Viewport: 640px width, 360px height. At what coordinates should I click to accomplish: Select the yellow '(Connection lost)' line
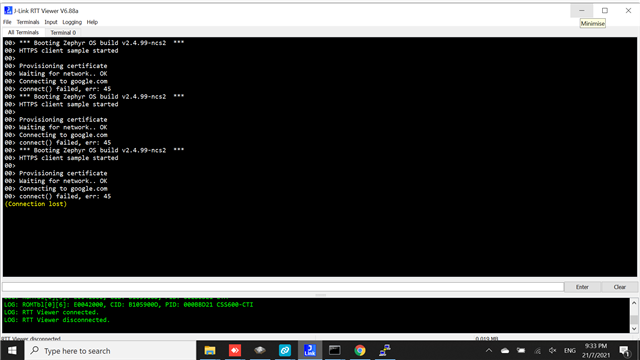36,204
